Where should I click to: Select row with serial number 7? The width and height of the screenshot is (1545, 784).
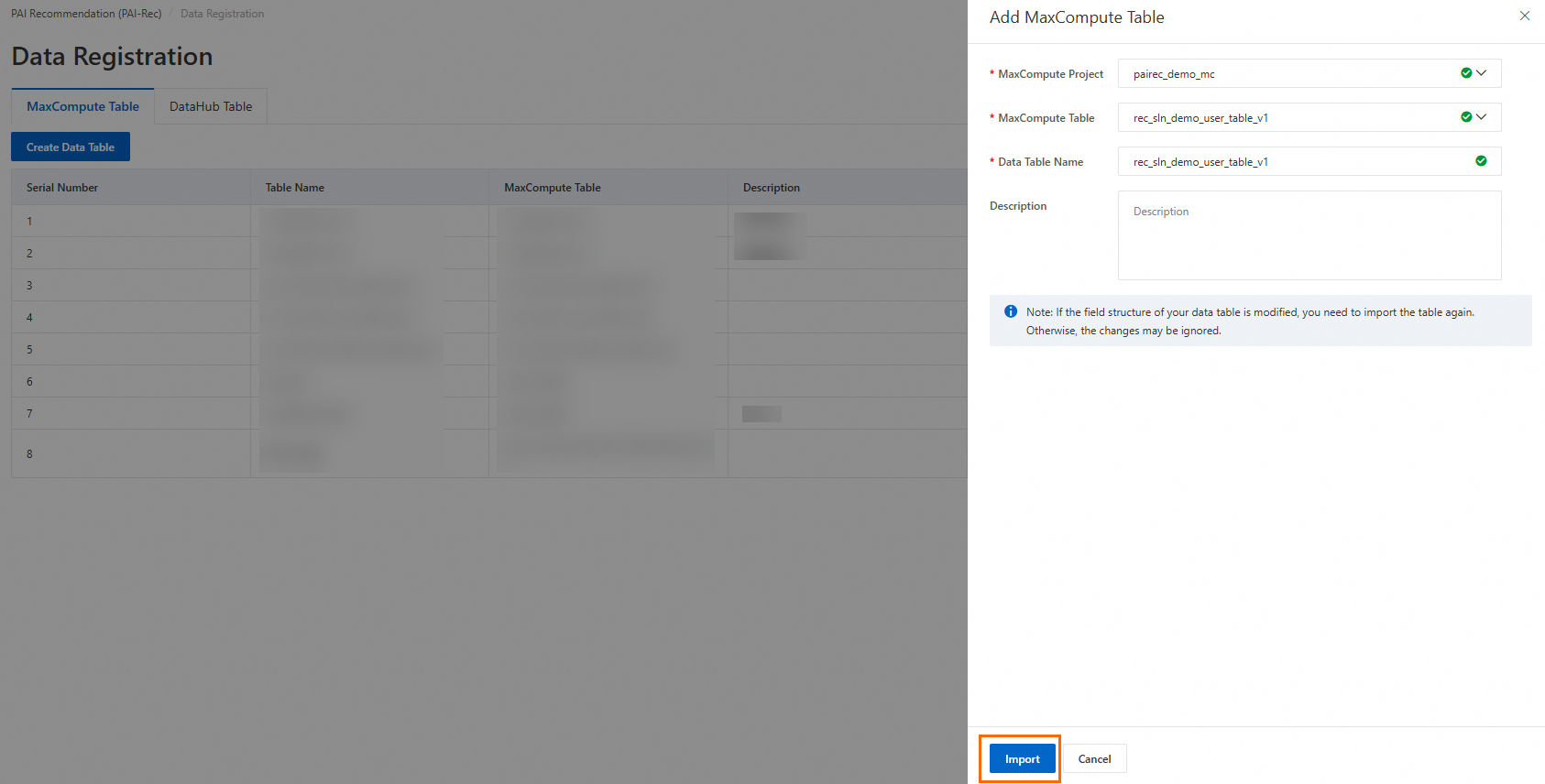pos(489,413)
